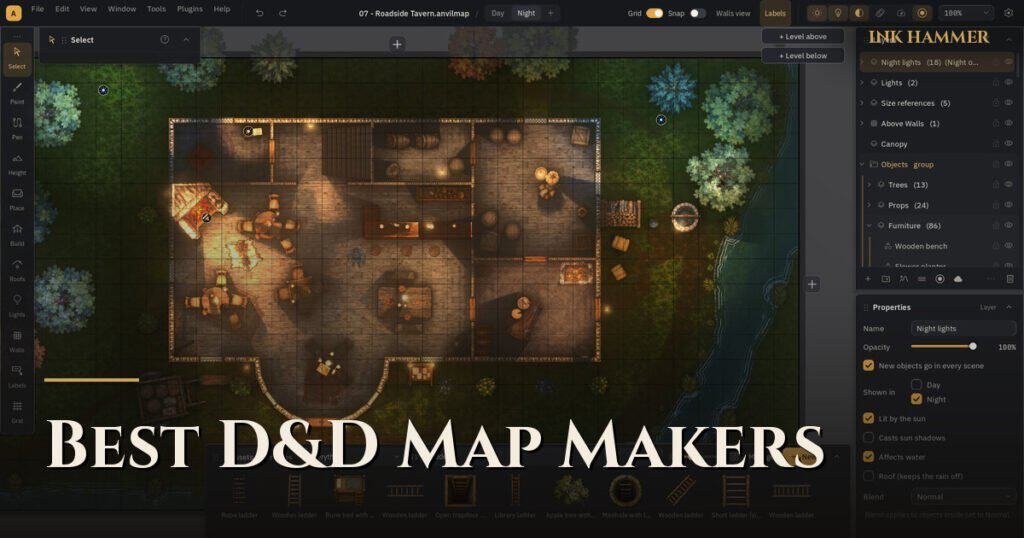Open the 100% zoom dropdown

[967, 13]
